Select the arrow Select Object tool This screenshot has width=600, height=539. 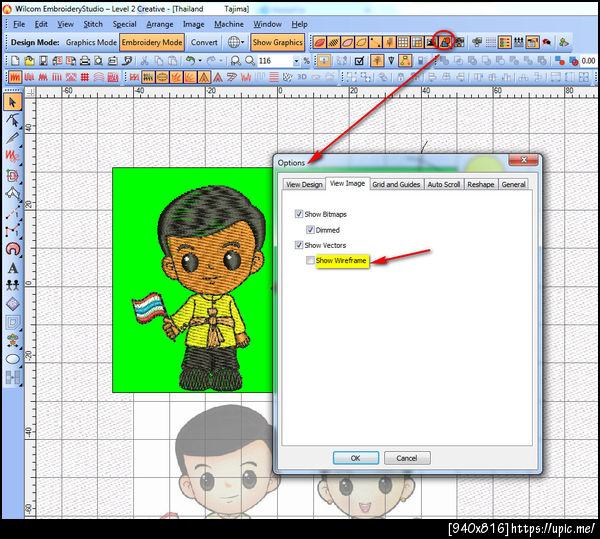tap(12, 102)
